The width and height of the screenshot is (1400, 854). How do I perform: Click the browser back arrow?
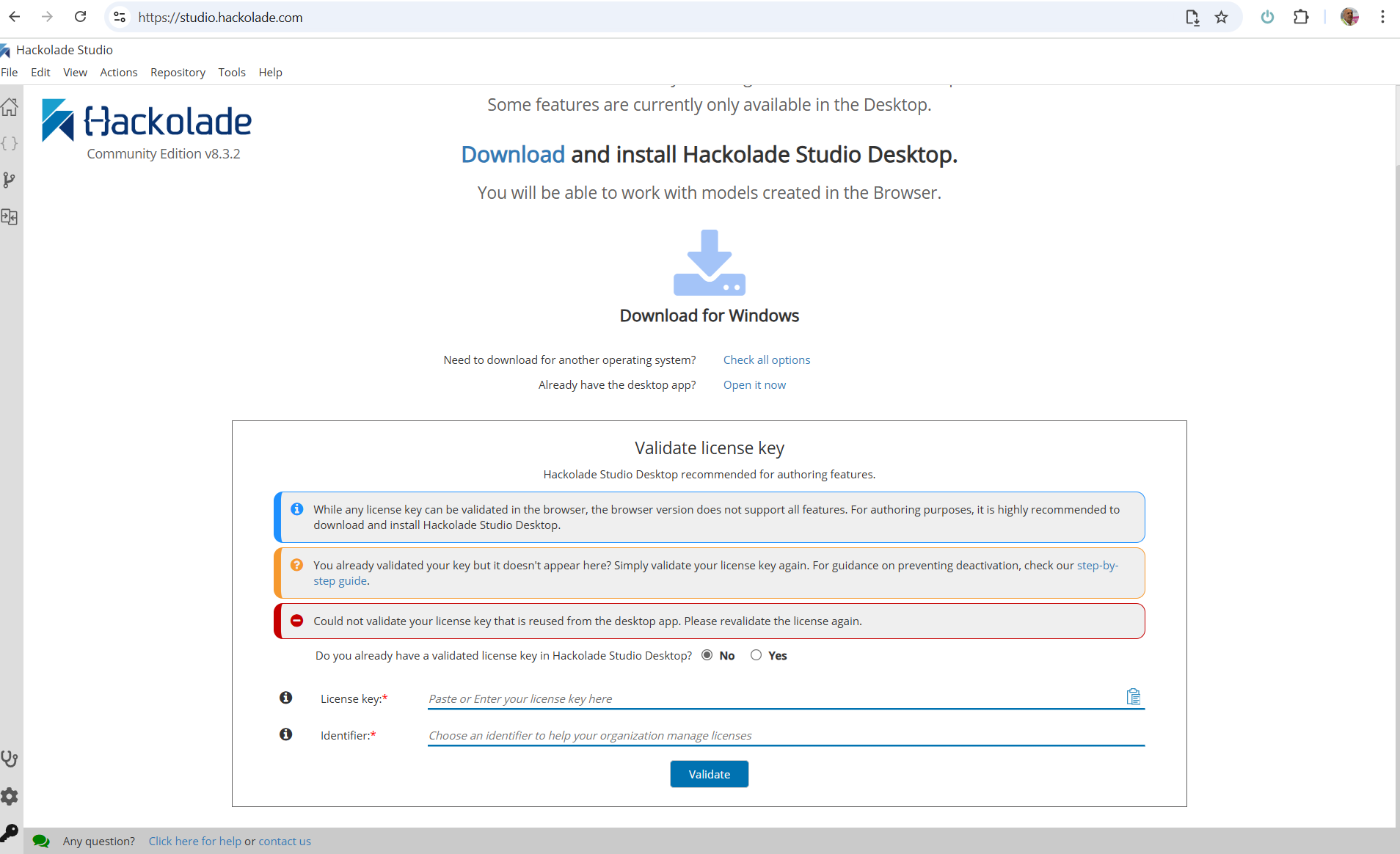pyautogui.click(x=15, y=17)
